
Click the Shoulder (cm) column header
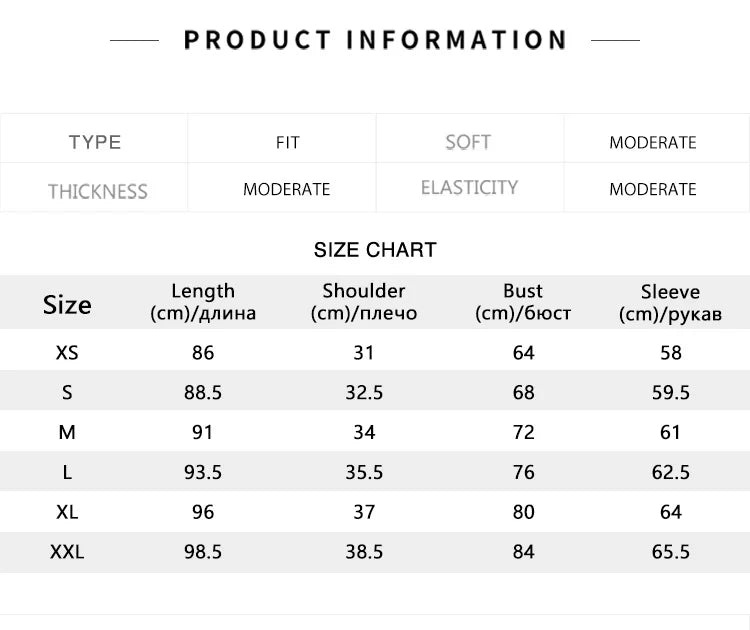pyautogui.click(x=364, y=302)
